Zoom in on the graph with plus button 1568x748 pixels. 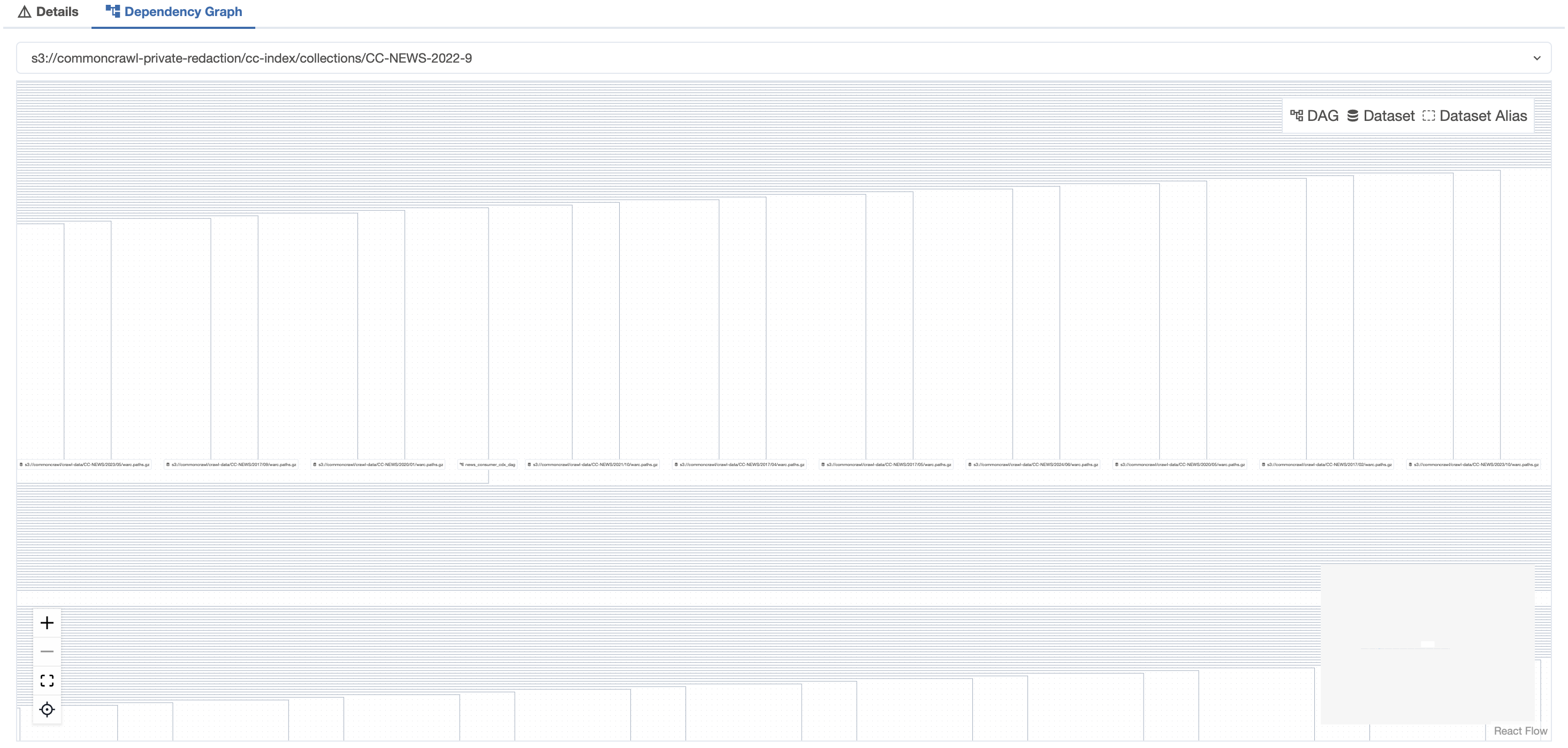point(47,623)
